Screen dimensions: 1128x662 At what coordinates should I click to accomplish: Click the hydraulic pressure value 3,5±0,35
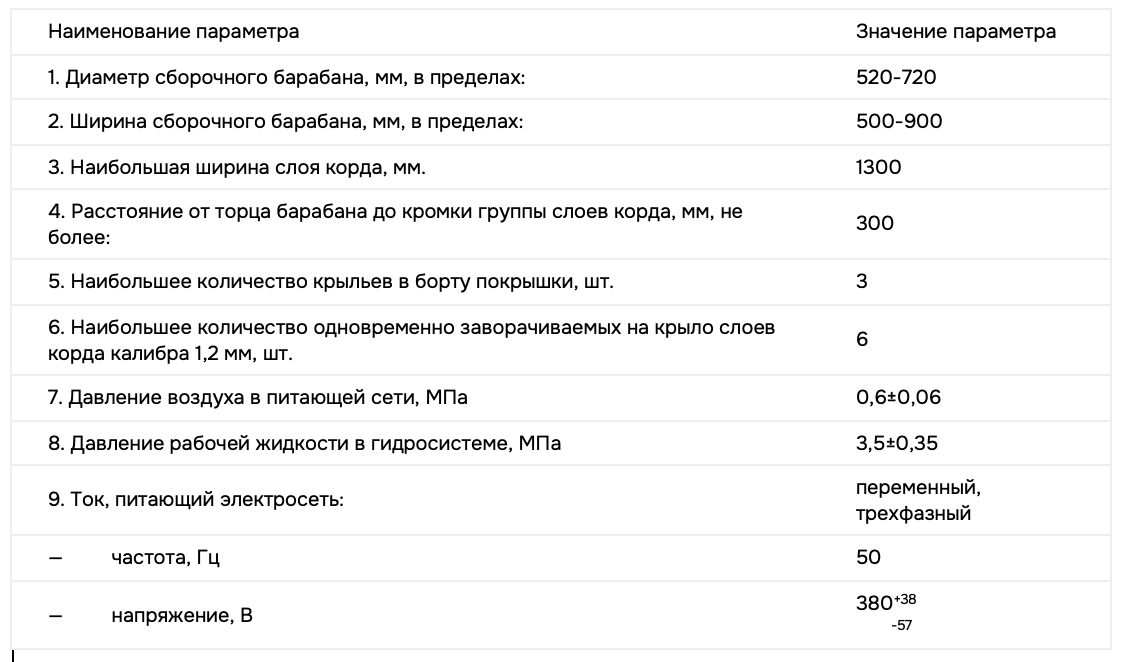pos(897,443)
